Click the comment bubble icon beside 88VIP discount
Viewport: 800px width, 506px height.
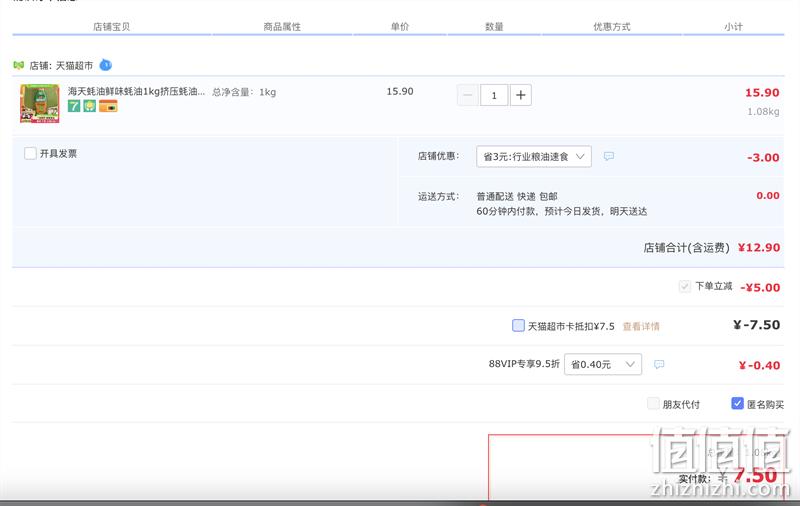click(x=659, y=364)
